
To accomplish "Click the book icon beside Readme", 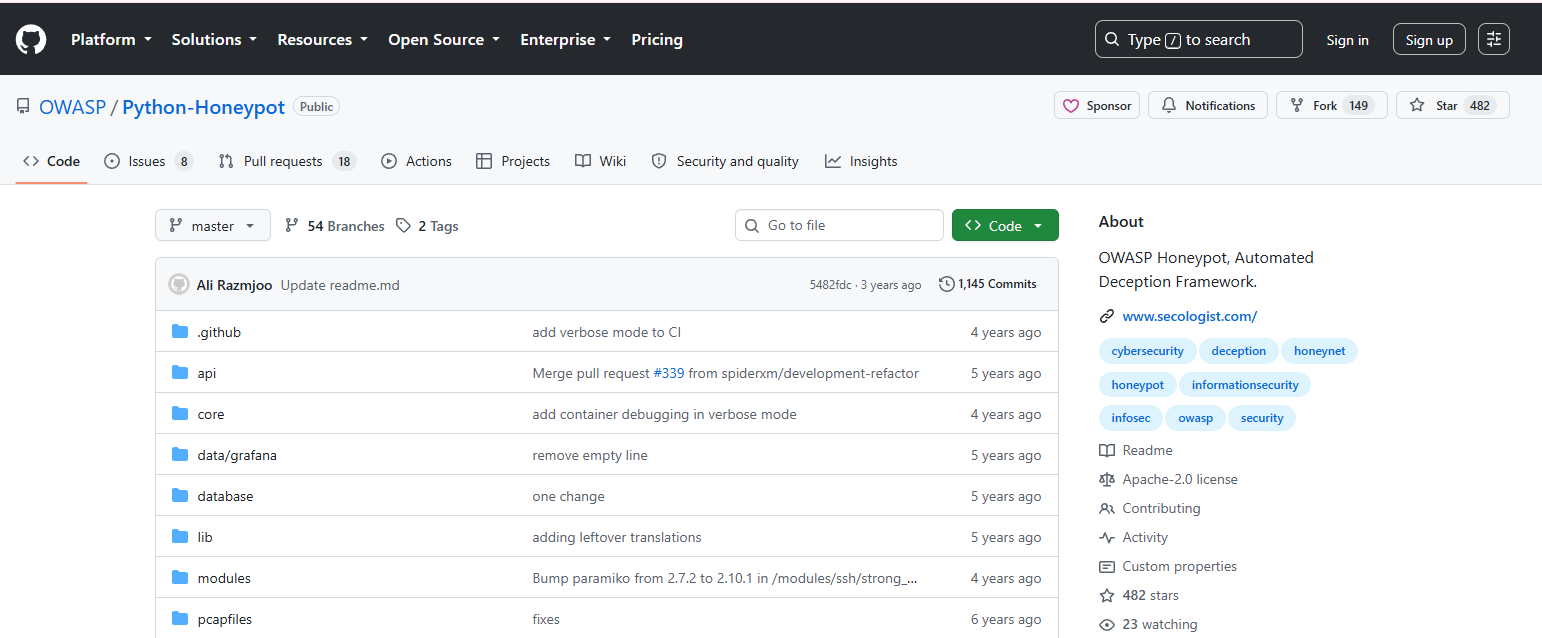I will click(1107, 450).
